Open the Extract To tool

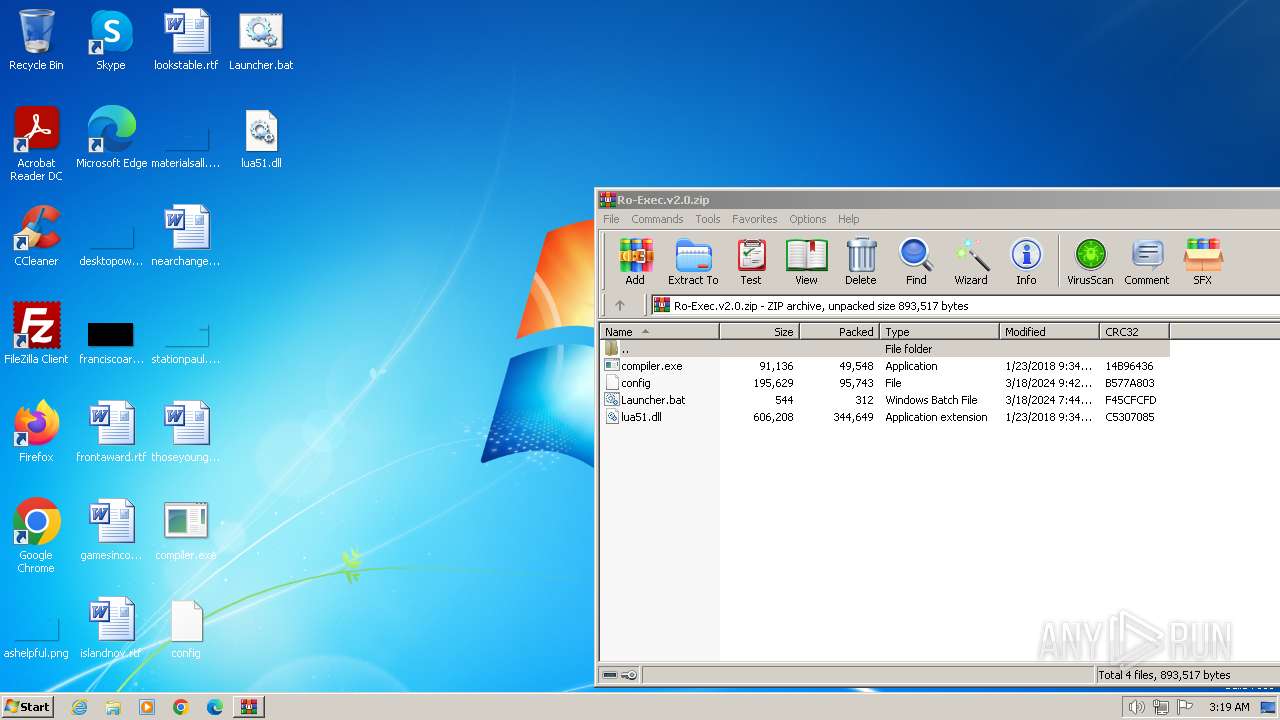point(693,262)
